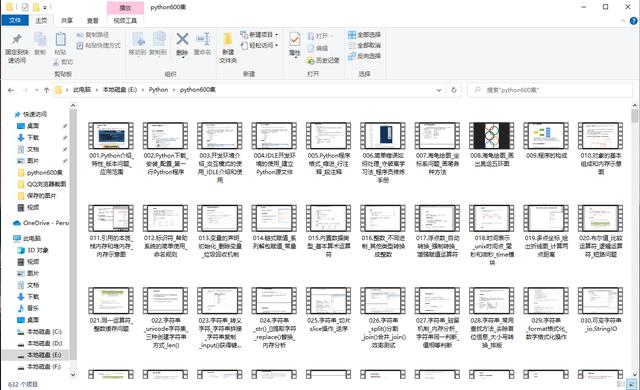This screenshot has height=390, width=640.
Task: Switch to details view toggle at bottom right
Action: point(621,384)
